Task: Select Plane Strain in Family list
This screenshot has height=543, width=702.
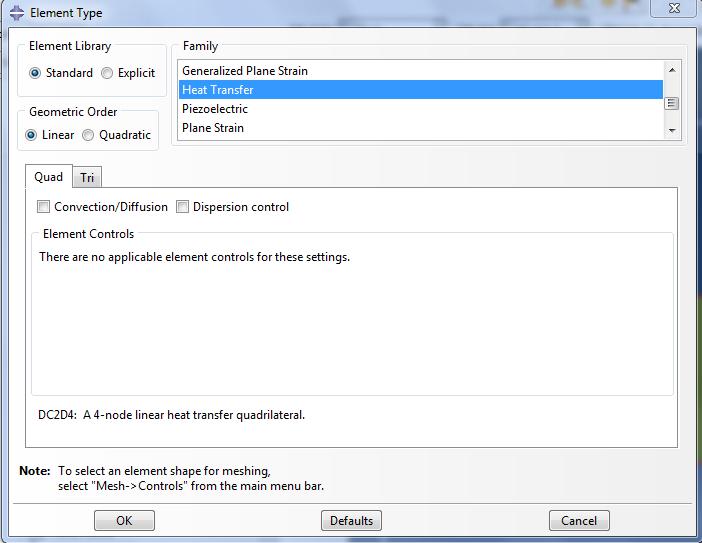Action: click(x=420, y=128)
